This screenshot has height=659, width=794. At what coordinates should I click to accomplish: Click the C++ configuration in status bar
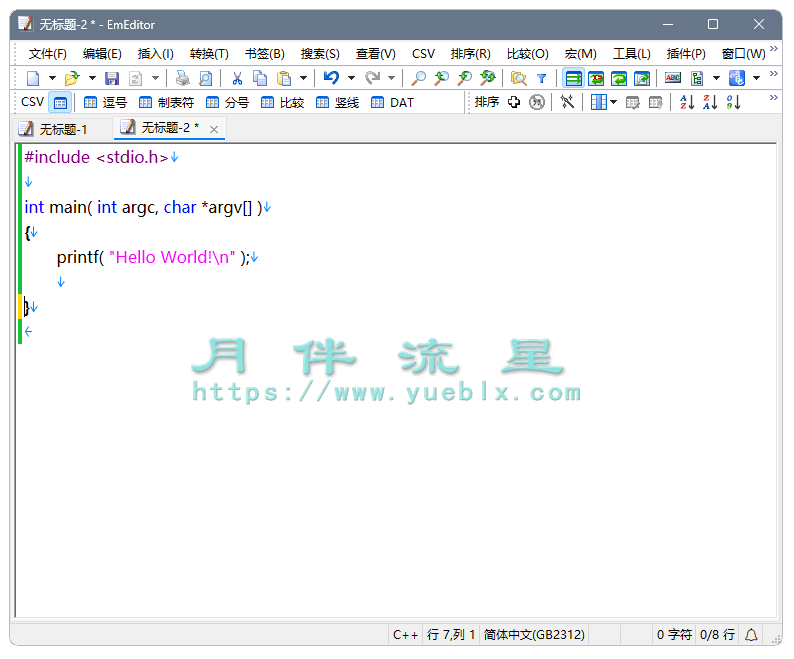point(405,635)
